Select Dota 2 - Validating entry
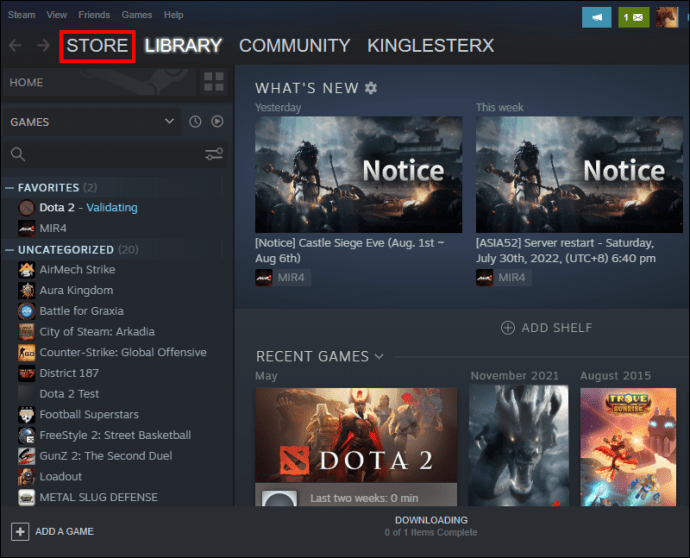This screenshot has width=690, height=558. point(88,208)
